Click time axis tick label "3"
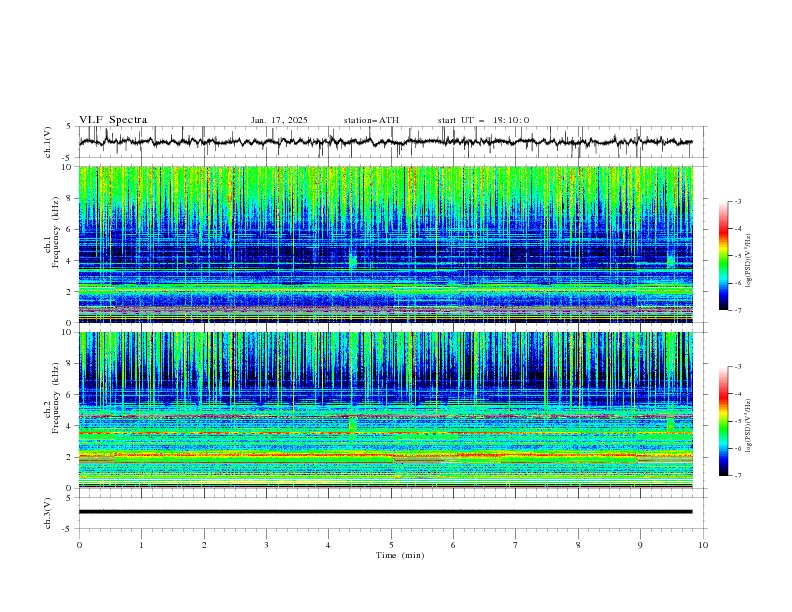 [266, 545]
